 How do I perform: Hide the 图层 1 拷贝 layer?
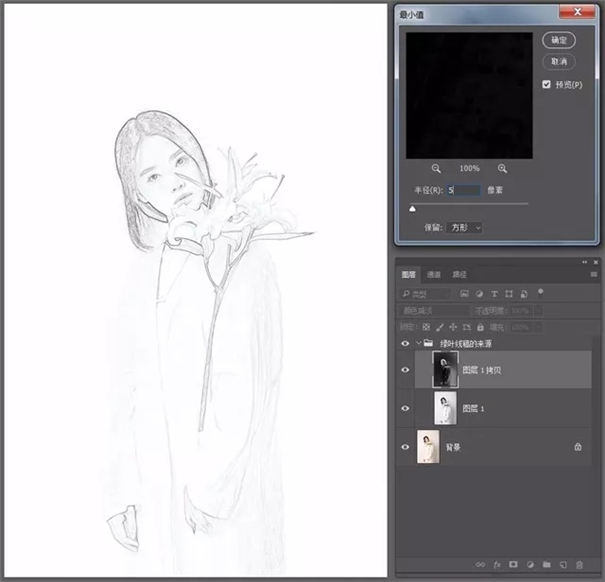point(405,370)
